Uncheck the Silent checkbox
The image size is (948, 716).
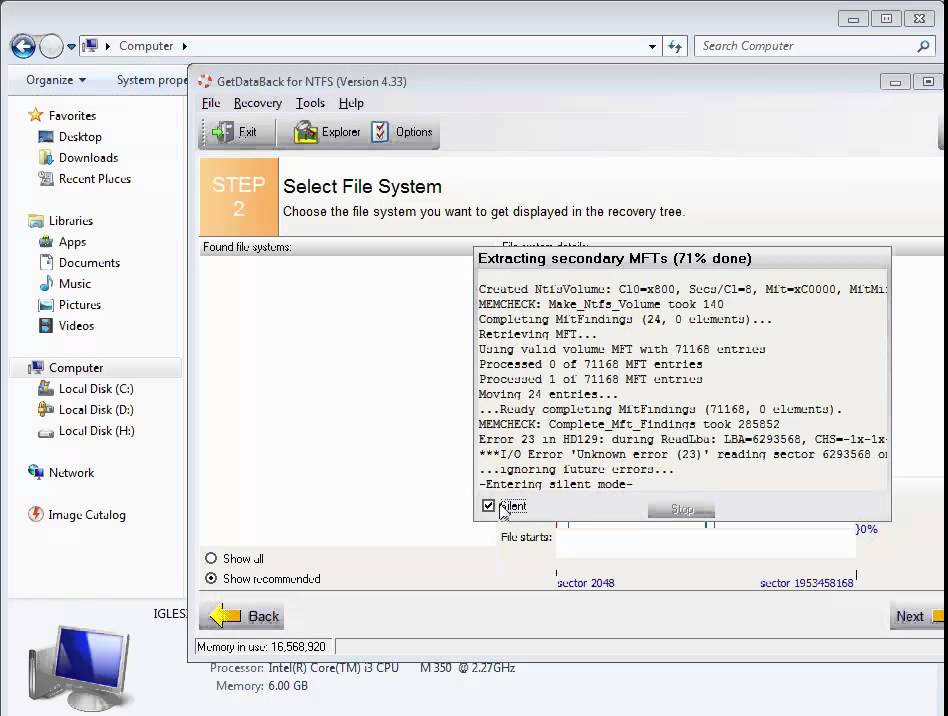[489, 506]
